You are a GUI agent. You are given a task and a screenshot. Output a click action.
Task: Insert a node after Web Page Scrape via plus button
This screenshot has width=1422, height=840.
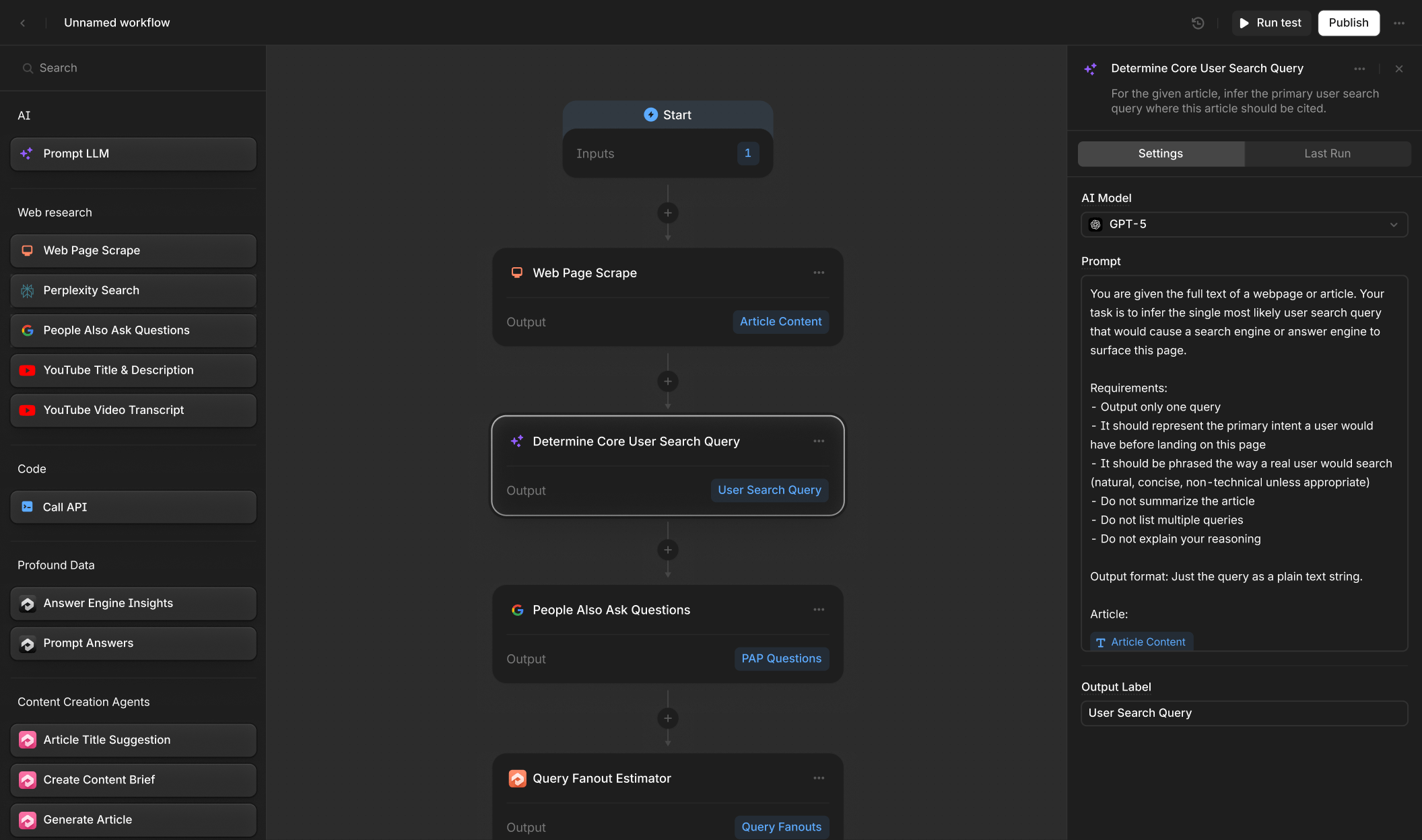tap(667, 381)
